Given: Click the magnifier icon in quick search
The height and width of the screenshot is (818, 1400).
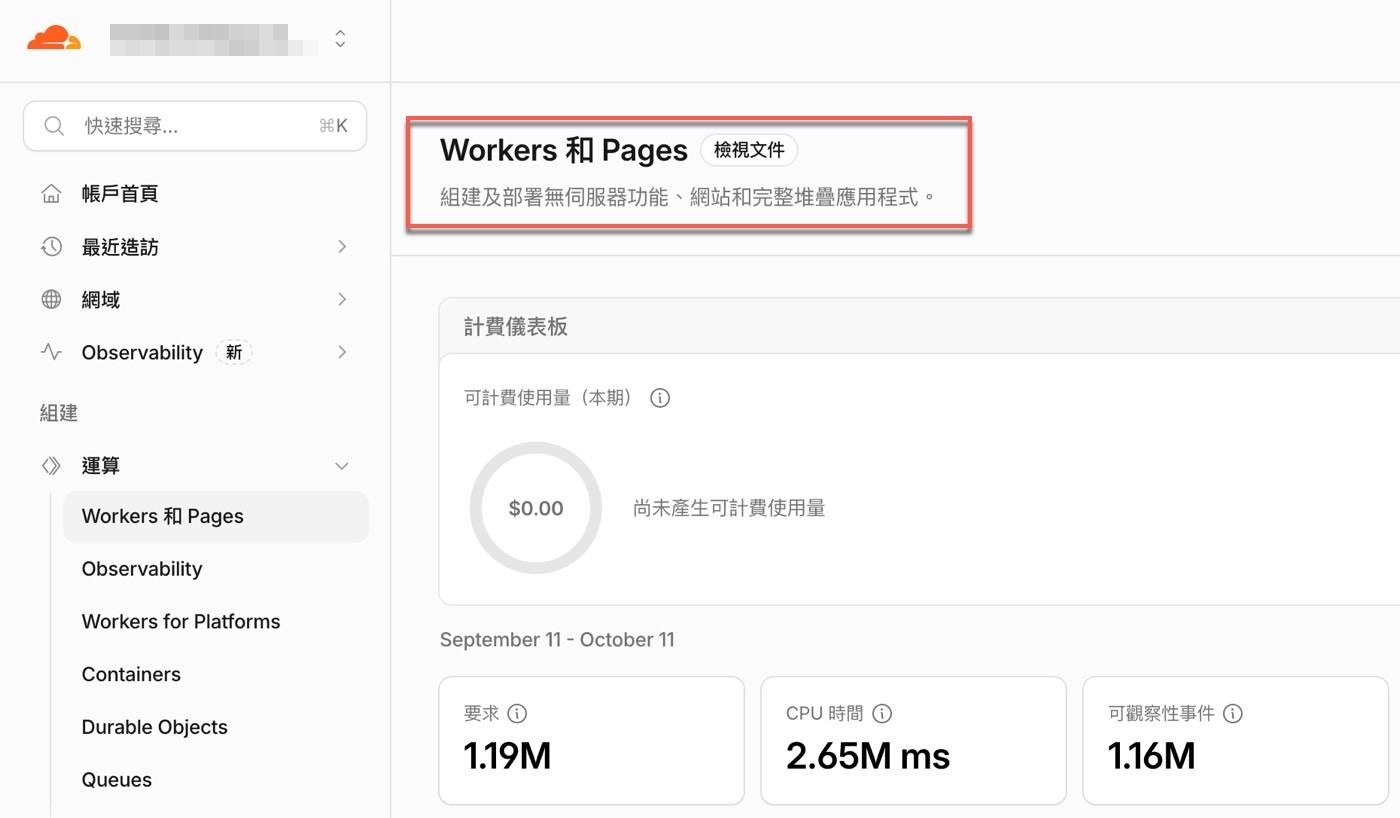Looking at the screenshot, I should click(x=54, y=126).
